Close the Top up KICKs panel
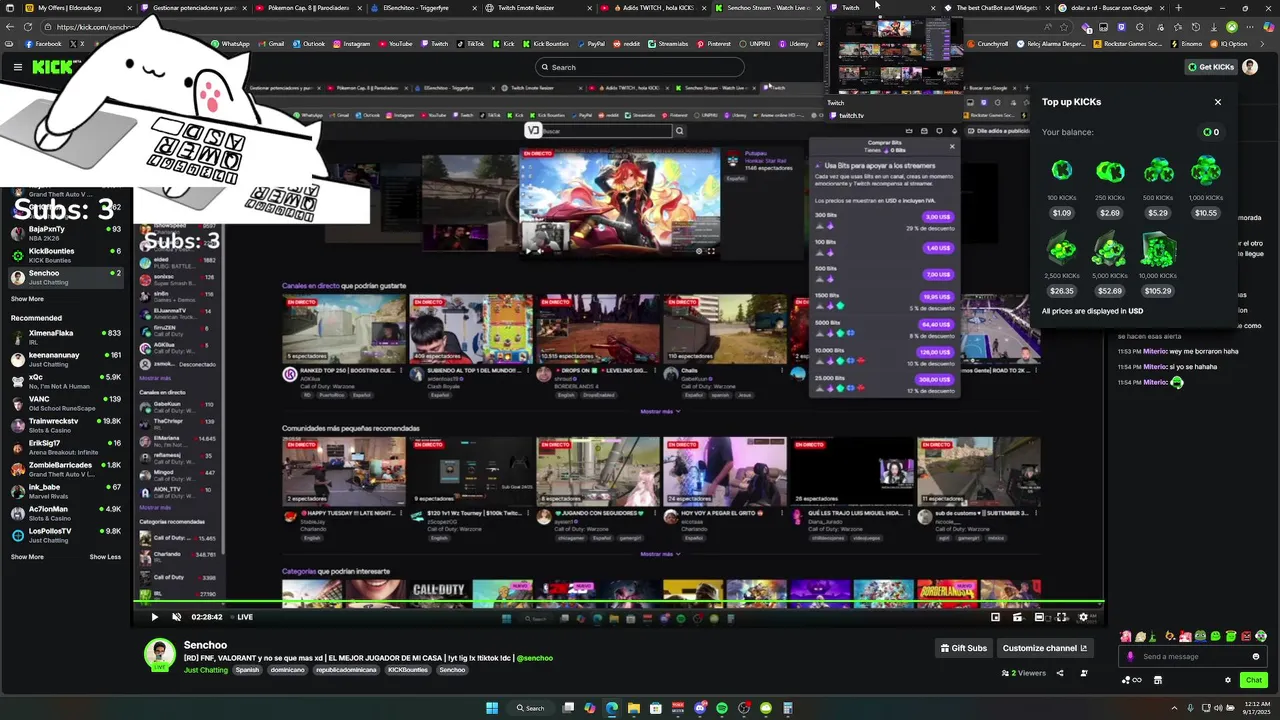This screenshot has width=1280, height=720. [x=1217, y=102]
